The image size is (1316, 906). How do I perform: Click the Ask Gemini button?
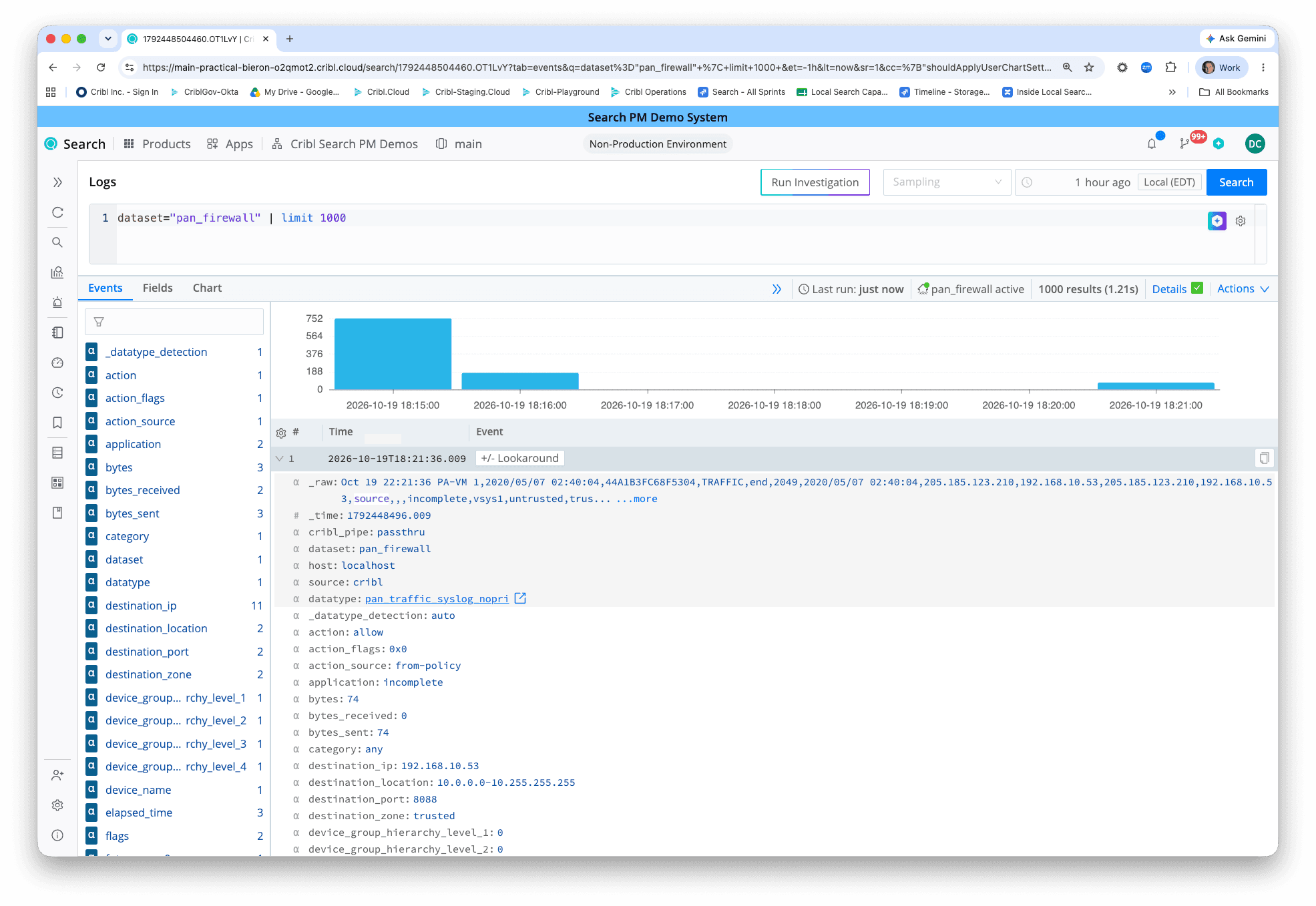[x=1236, y=38]
